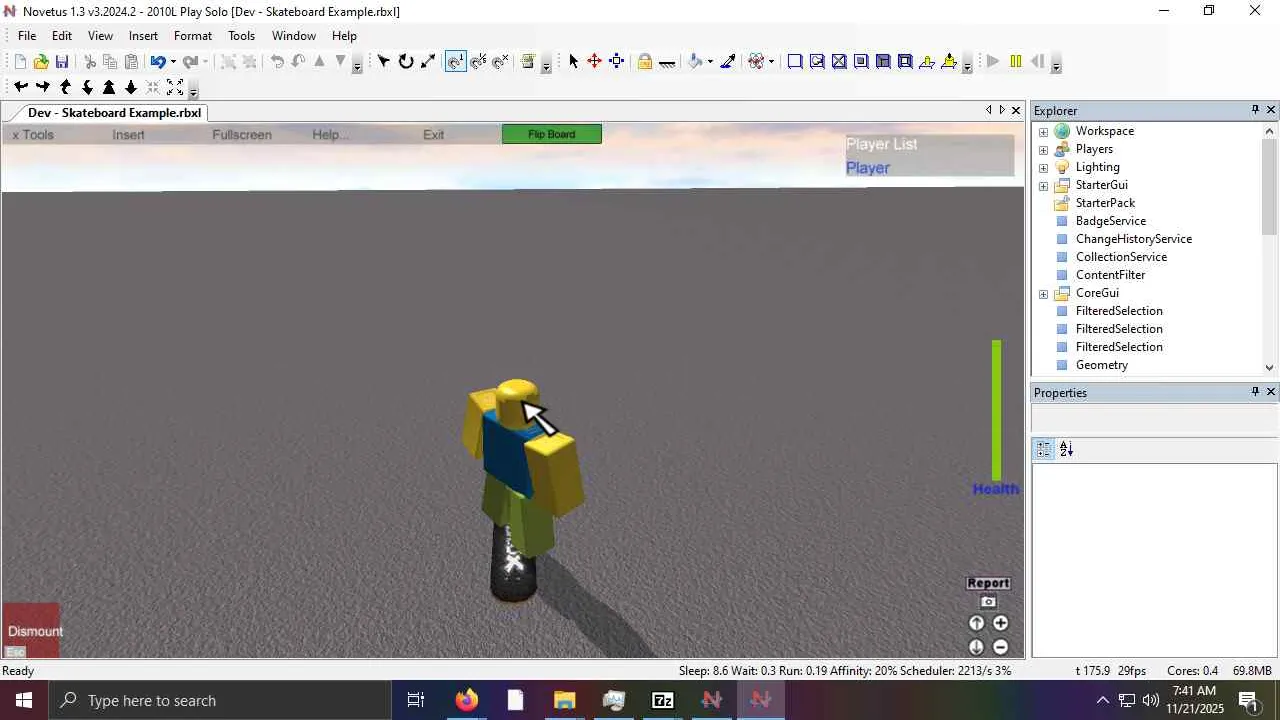Toggle the one-stud grid snap mode

(x=456, y=62)
